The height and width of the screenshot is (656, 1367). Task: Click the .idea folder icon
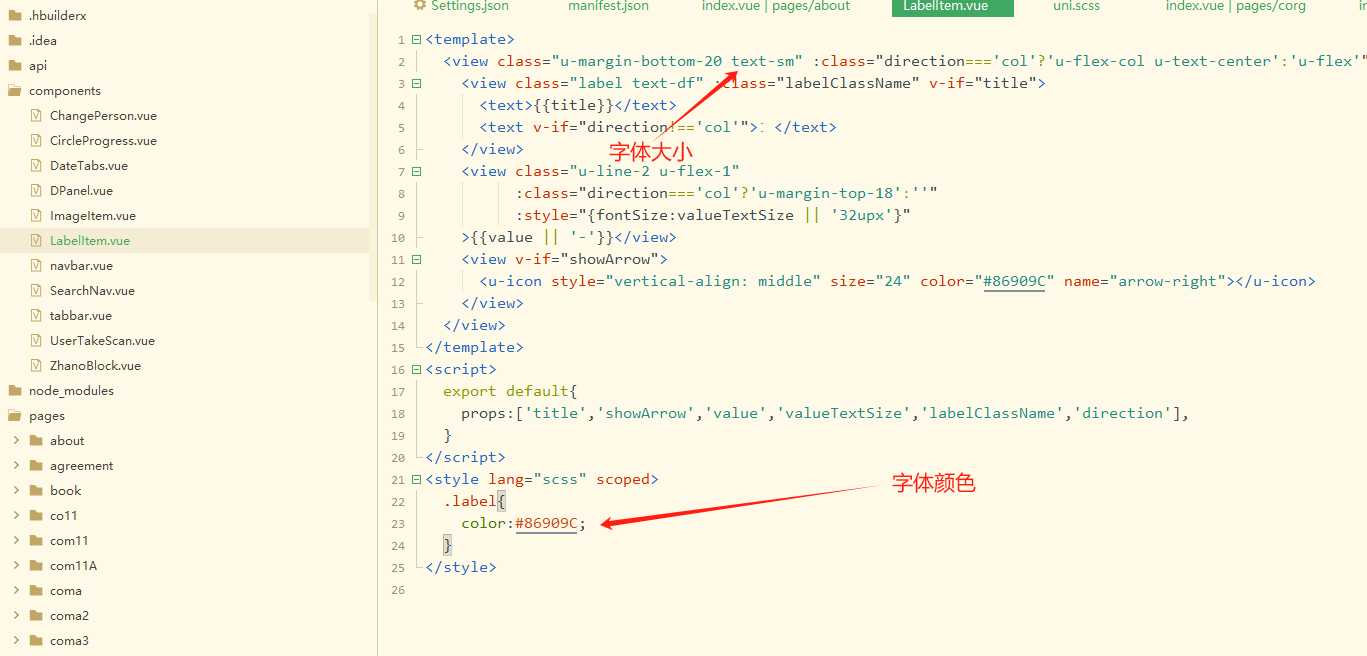coord(14,40)
